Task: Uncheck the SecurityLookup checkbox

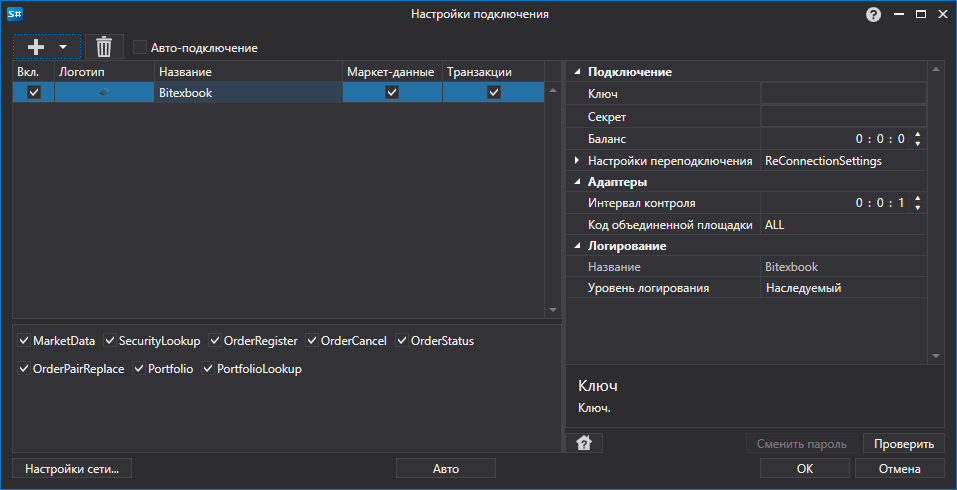Action: point(110,340)
